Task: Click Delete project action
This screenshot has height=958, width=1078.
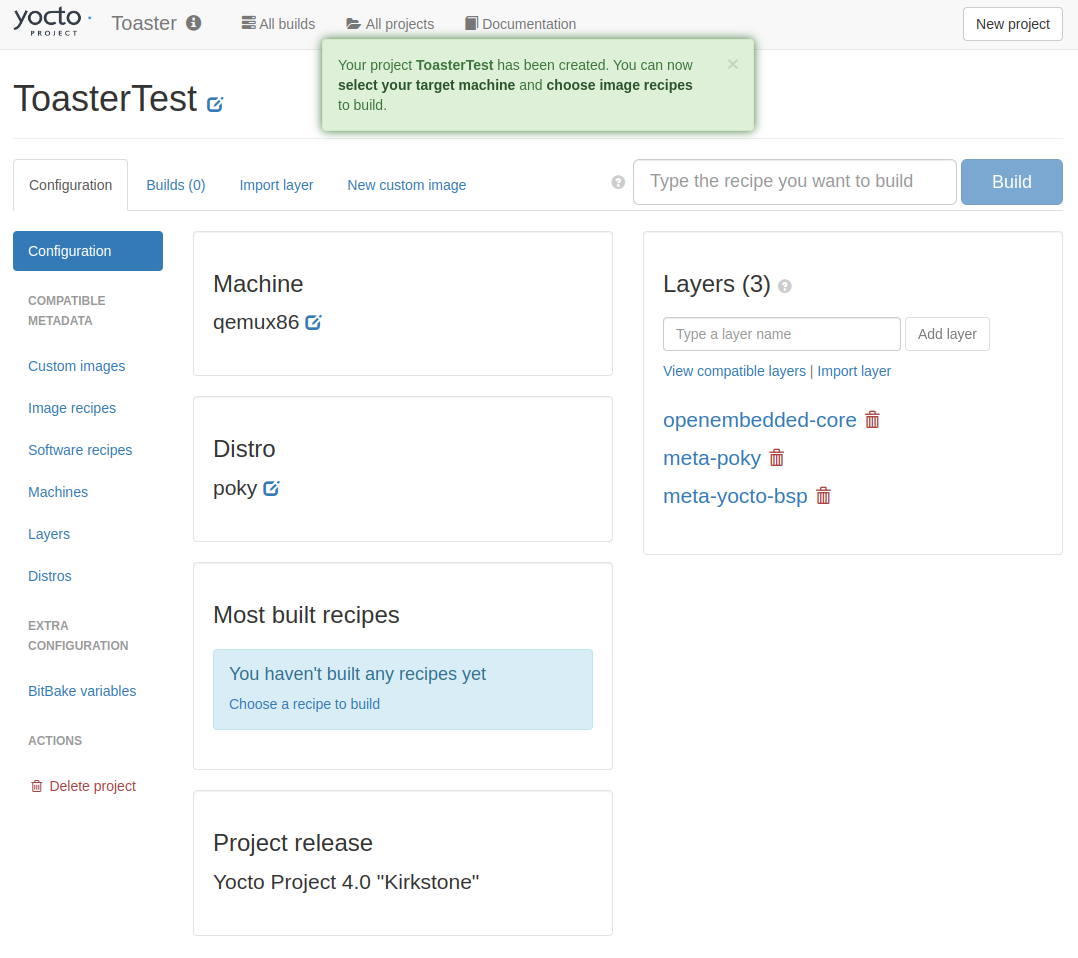Action: pyautogui.click(x=83, y=785)
